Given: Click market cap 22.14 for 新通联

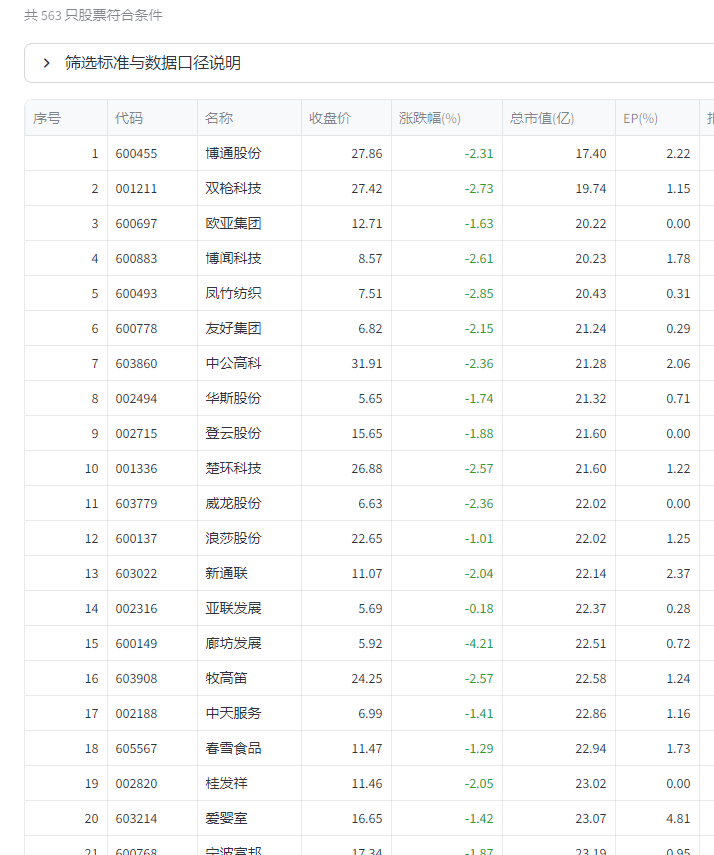Looking at the screenshot, I should [x=590, y=573].
